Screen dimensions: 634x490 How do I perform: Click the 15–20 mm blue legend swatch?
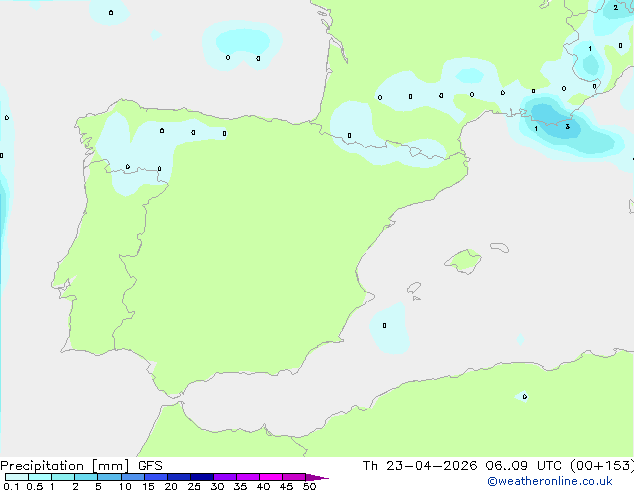[155, 477]
